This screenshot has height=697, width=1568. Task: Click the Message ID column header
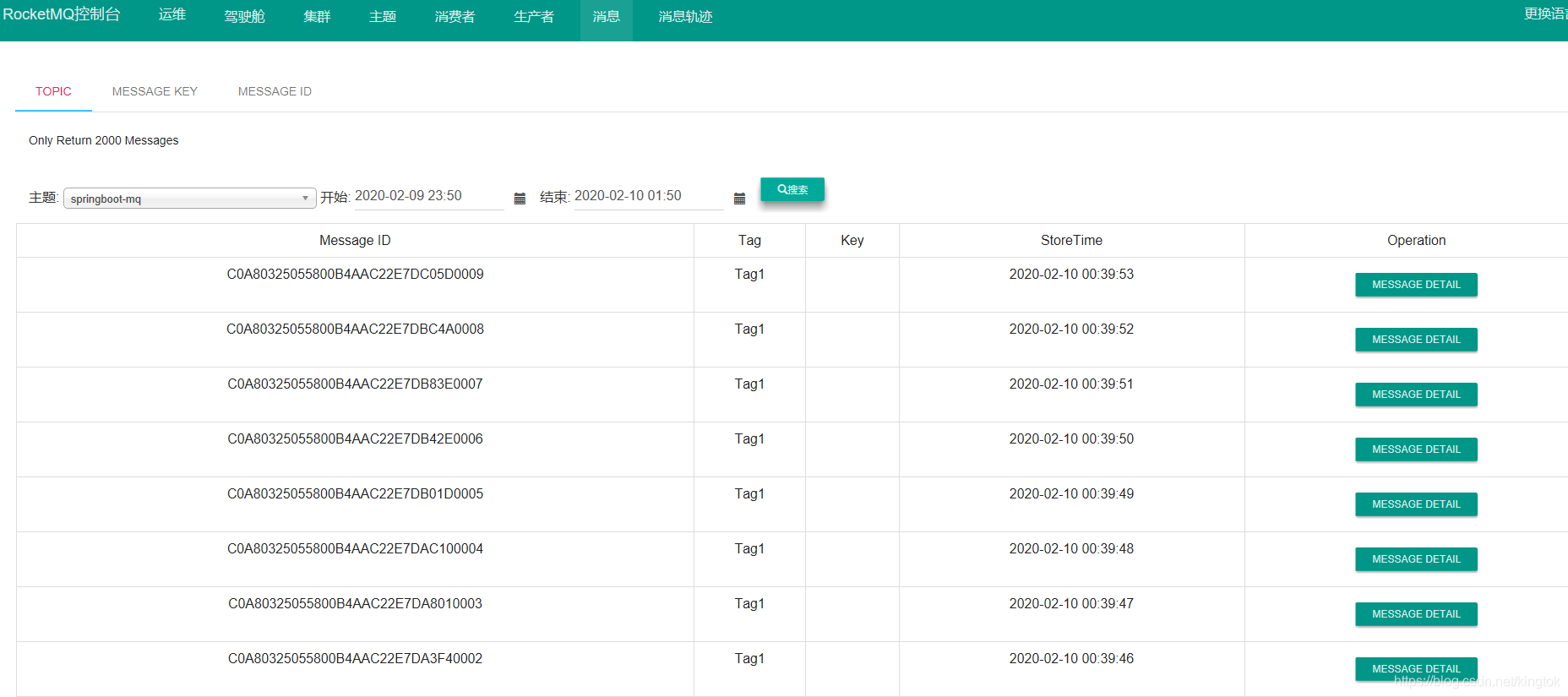point(355,241)
